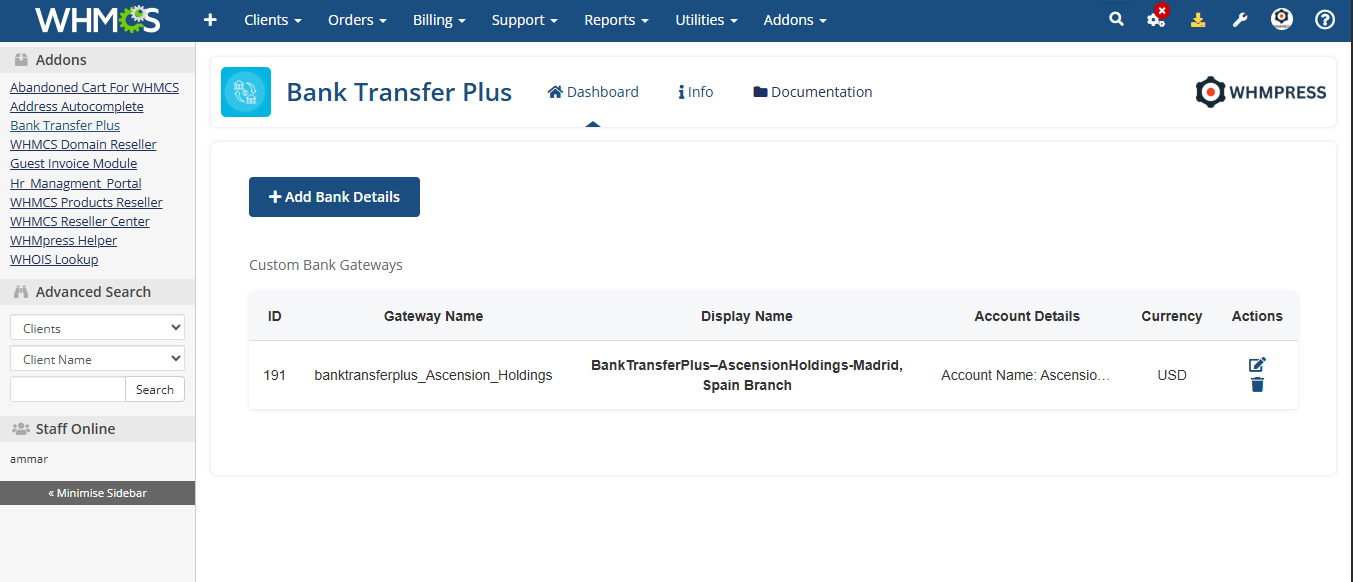Click the plus quick-add icon in top bar

tap(210, 20)
